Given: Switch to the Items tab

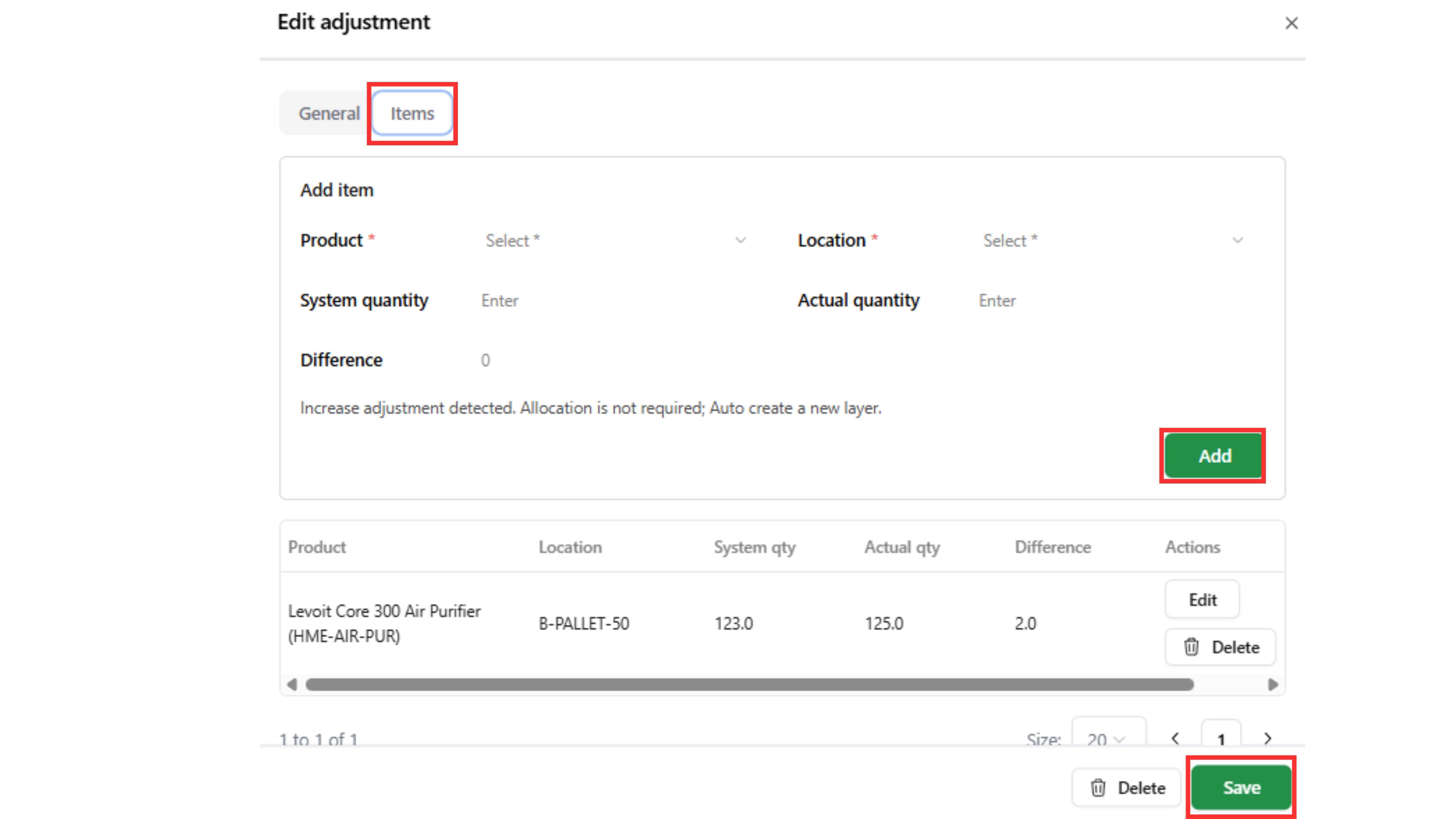Looking at the screenshot, I should pyautogui.click(x=412, y=114).
